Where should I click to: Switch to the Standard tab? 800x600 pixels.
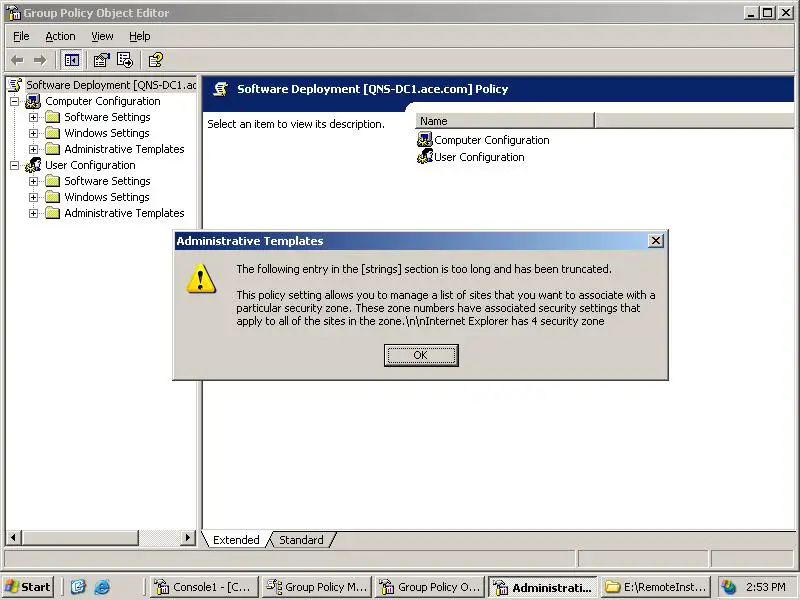(301, 540)
